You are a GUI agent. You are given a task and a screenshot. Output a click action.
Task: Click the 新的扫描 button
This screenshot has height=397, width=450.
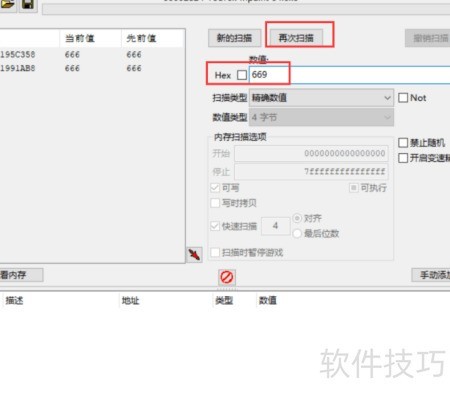tap(235, 38)
